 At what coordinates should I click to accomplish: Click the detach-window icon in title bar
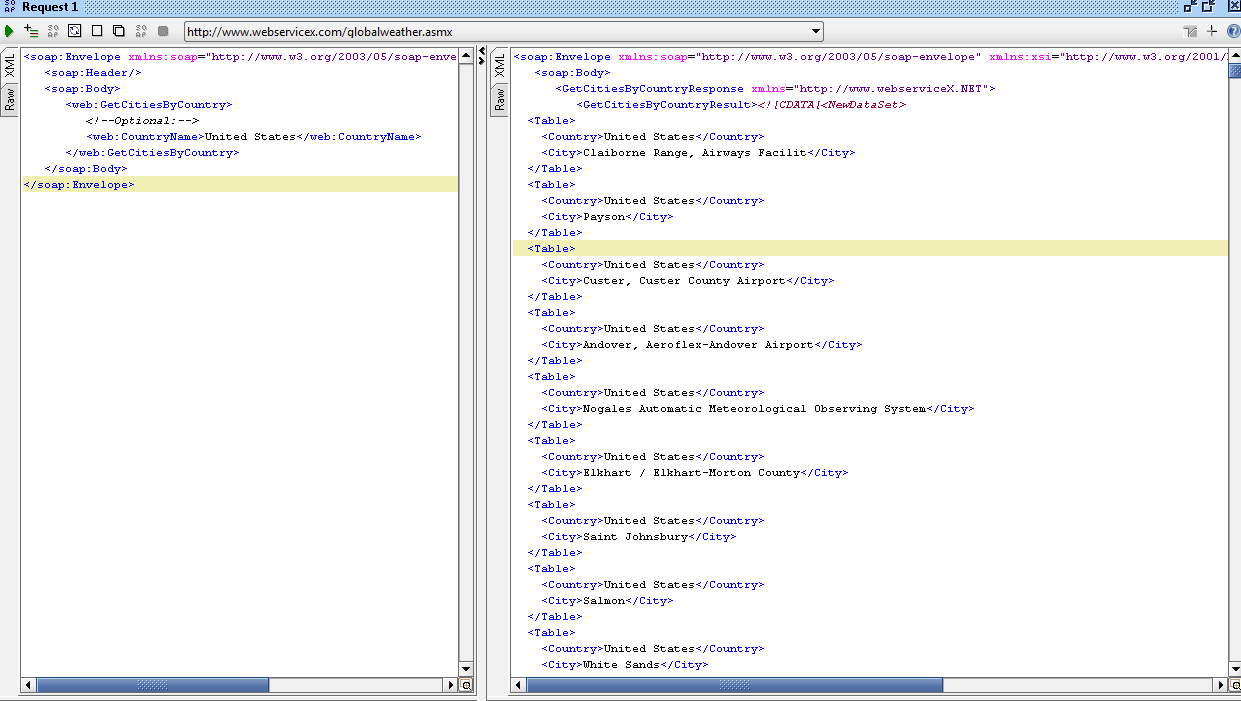[1190, 7]
